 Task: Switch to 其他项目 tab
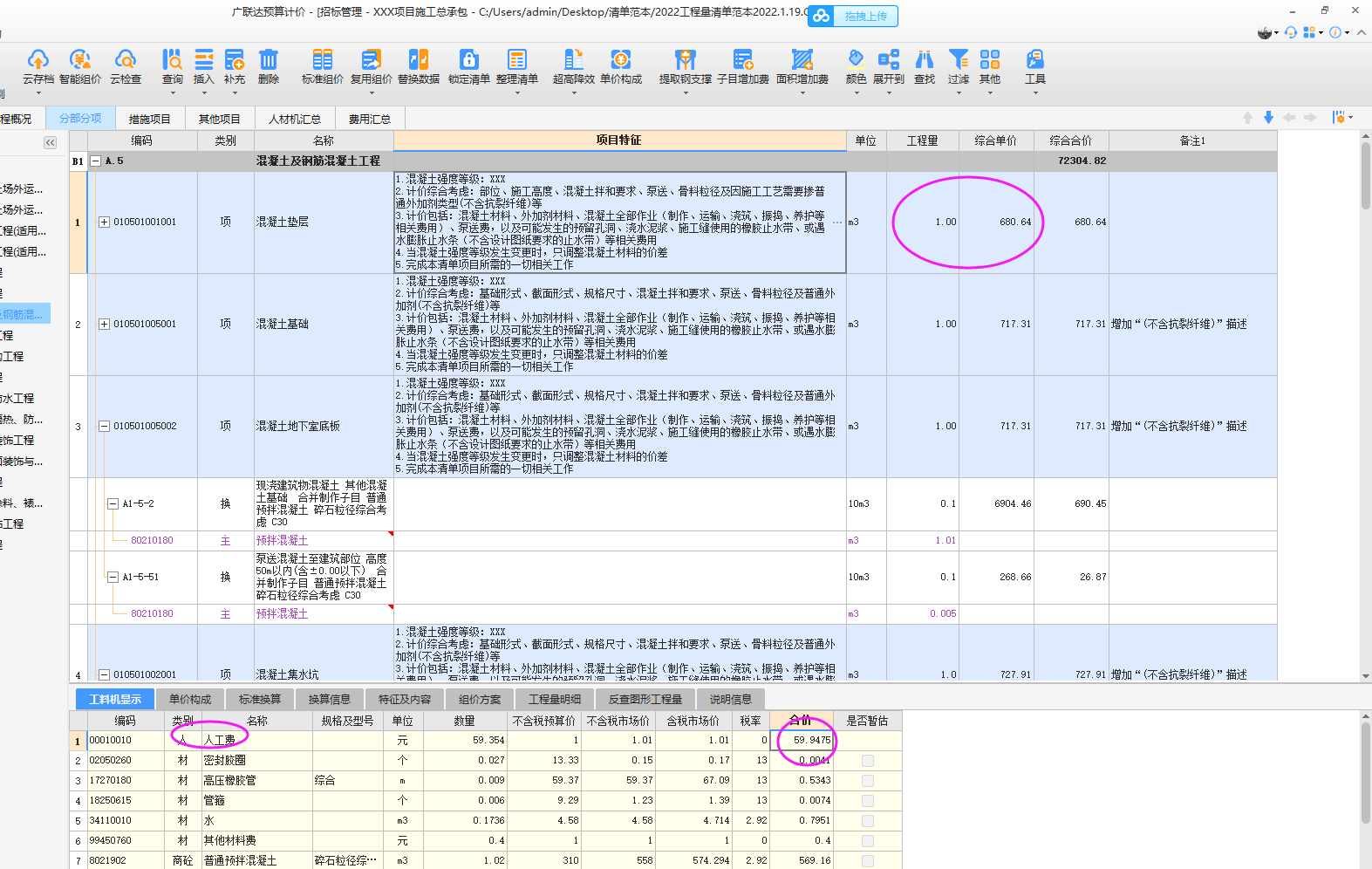tap(219, 119)
